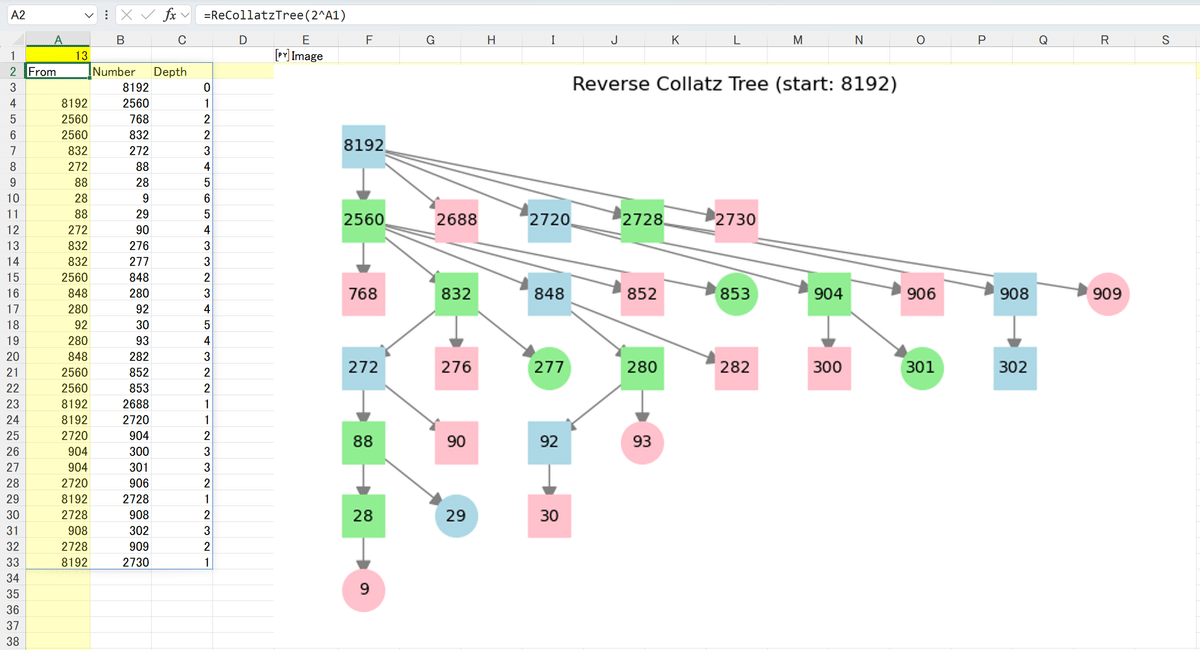Click the blue 2720 node

click(549, 219)
